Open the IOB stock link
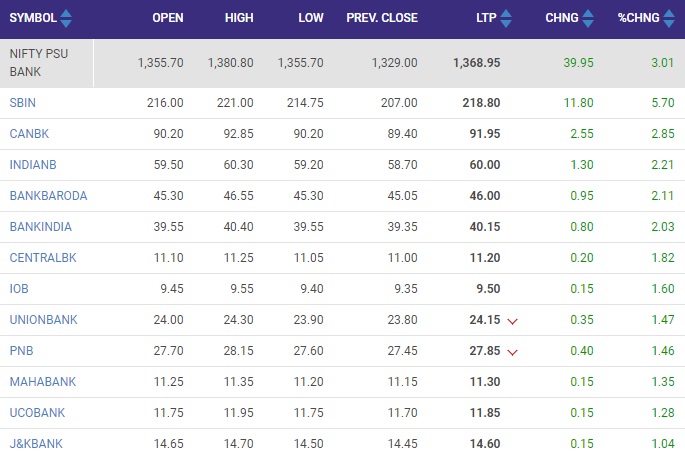This screenshot has height=455, width=685. click(19, 289)
